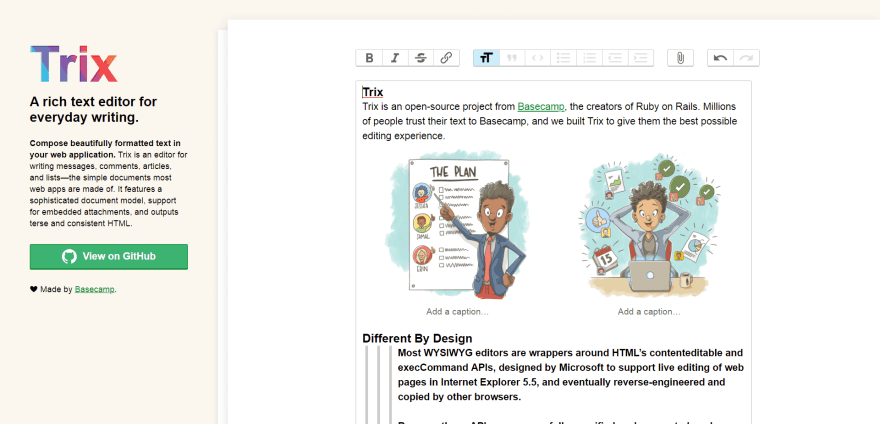Click the code block icon
The height and width of the screenshot is (424, 880).
[x=538, y=58]
